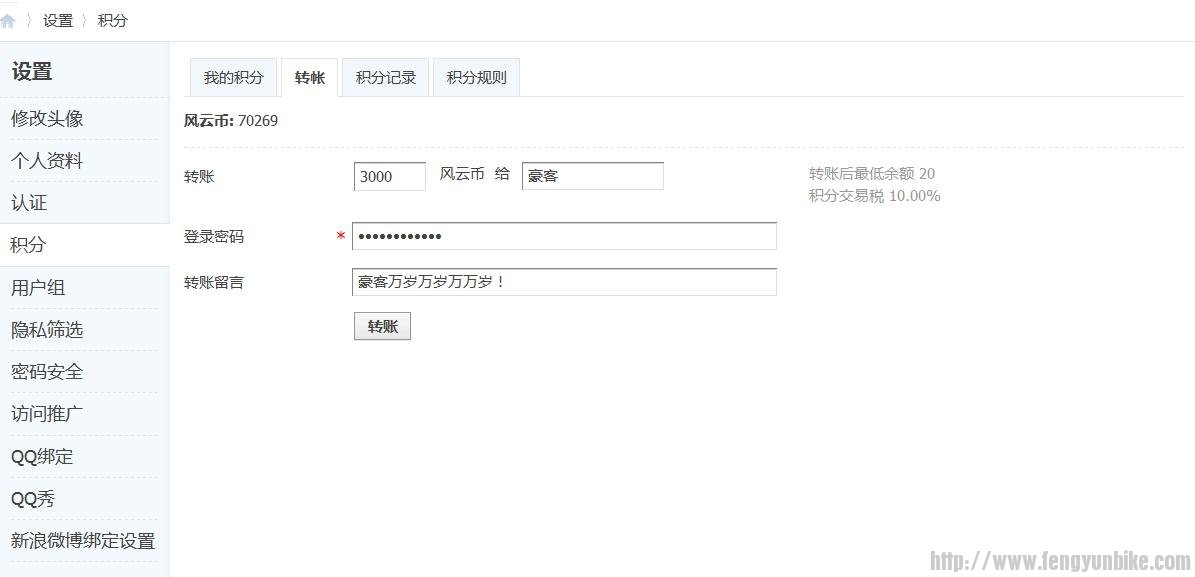Open 积分 breadcrumb link

(x=113, y=21)
